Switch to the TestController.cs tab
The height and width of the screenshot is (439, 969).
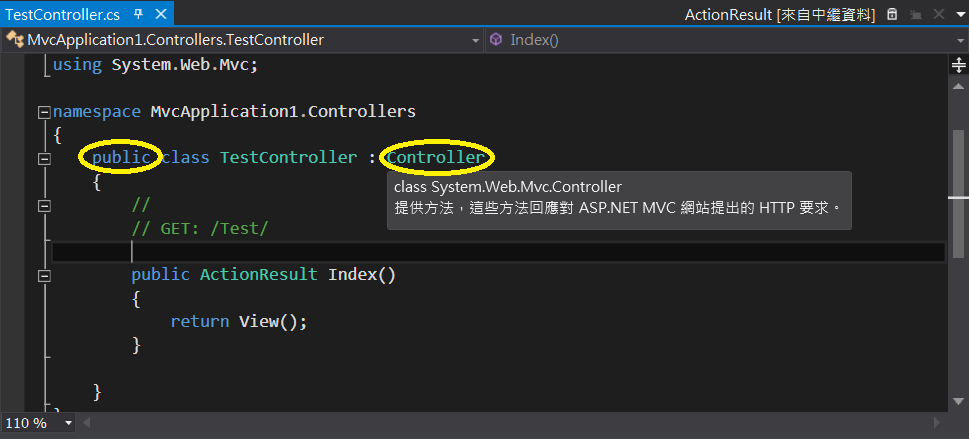(x=62, y=15)
